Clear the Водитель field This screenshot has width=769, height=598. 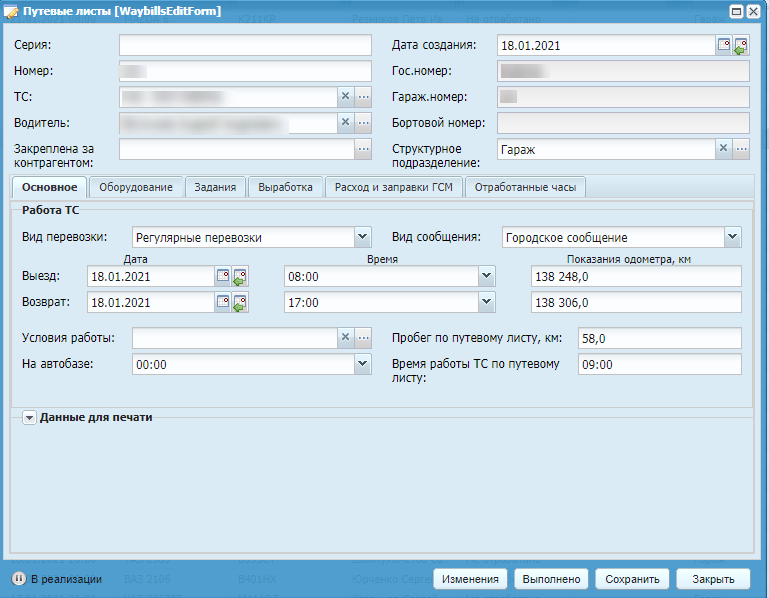345,122
